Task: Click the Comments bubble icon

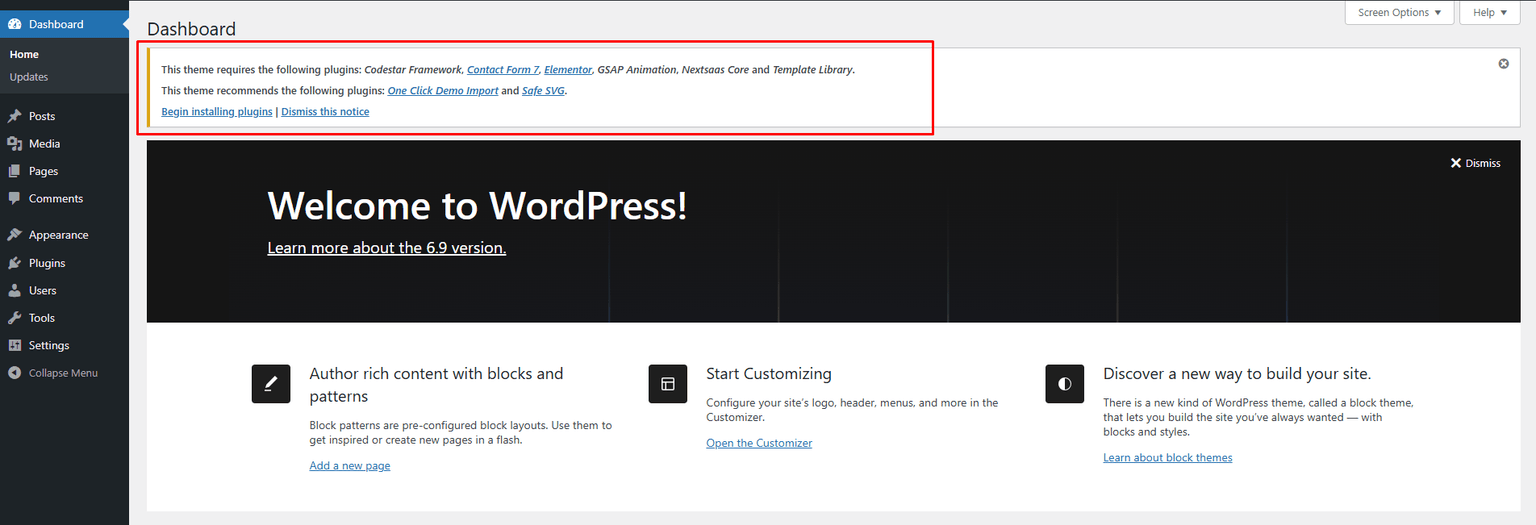Action: tap(14, 199)
